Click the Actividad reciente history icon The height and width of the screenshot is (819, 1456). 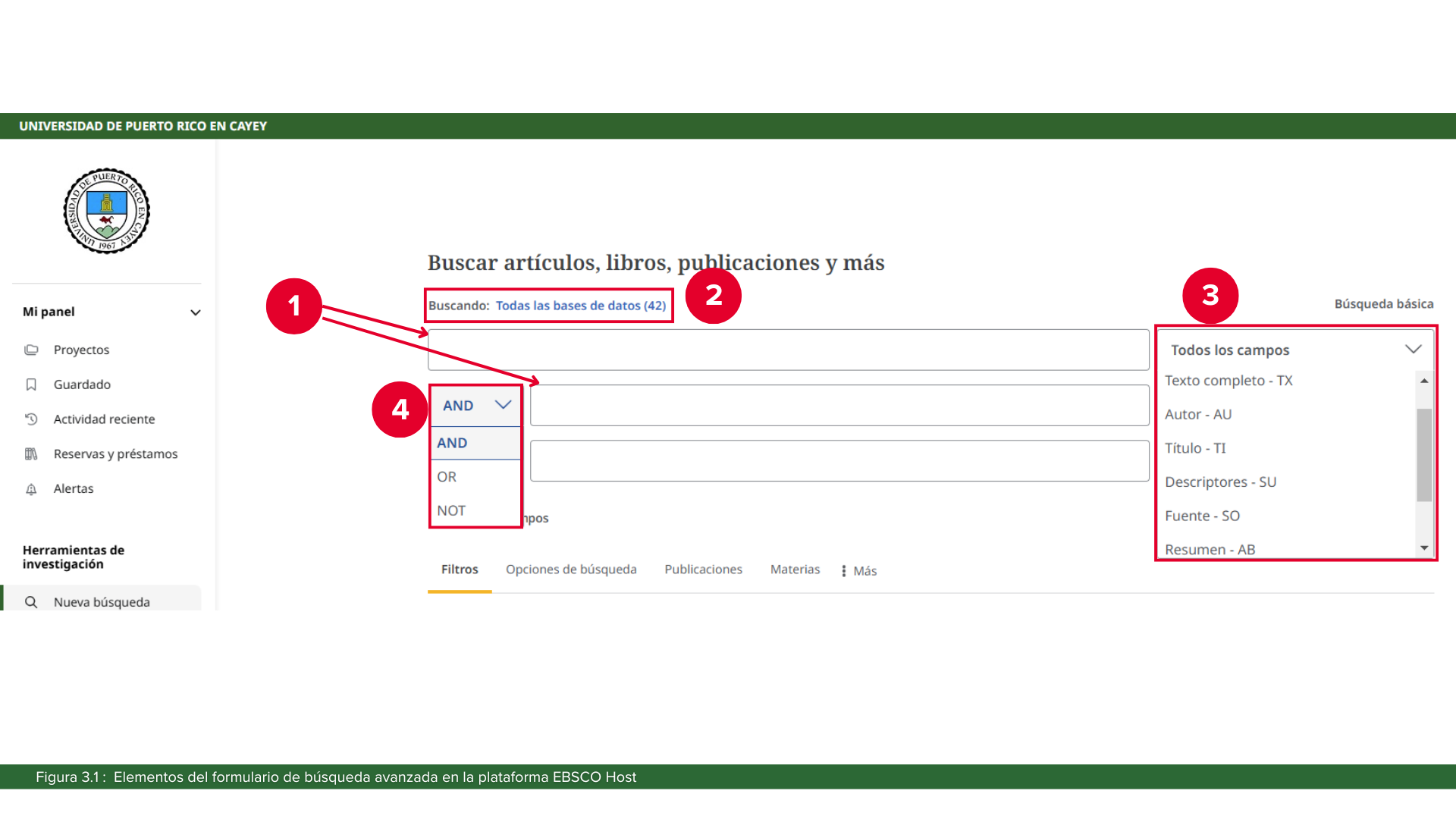point(31,419)
